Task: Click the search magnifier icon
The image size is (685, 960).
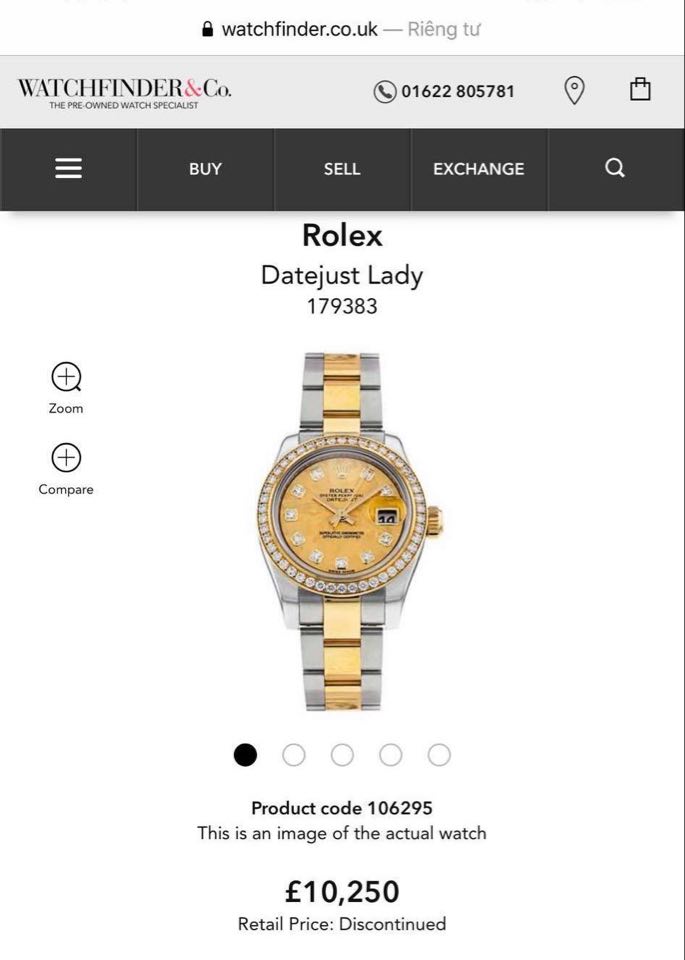Action: [x=615, y=168]
